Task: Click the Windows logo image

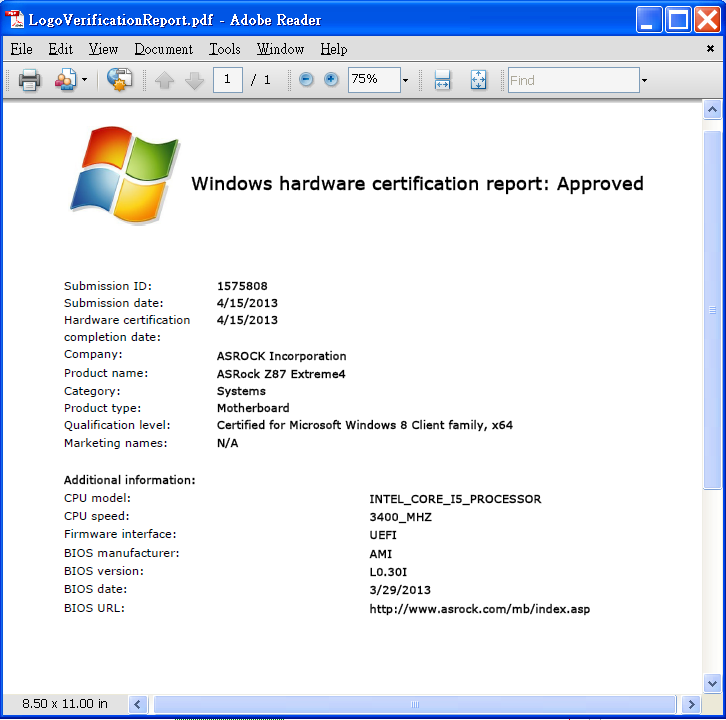Action: 125,175
